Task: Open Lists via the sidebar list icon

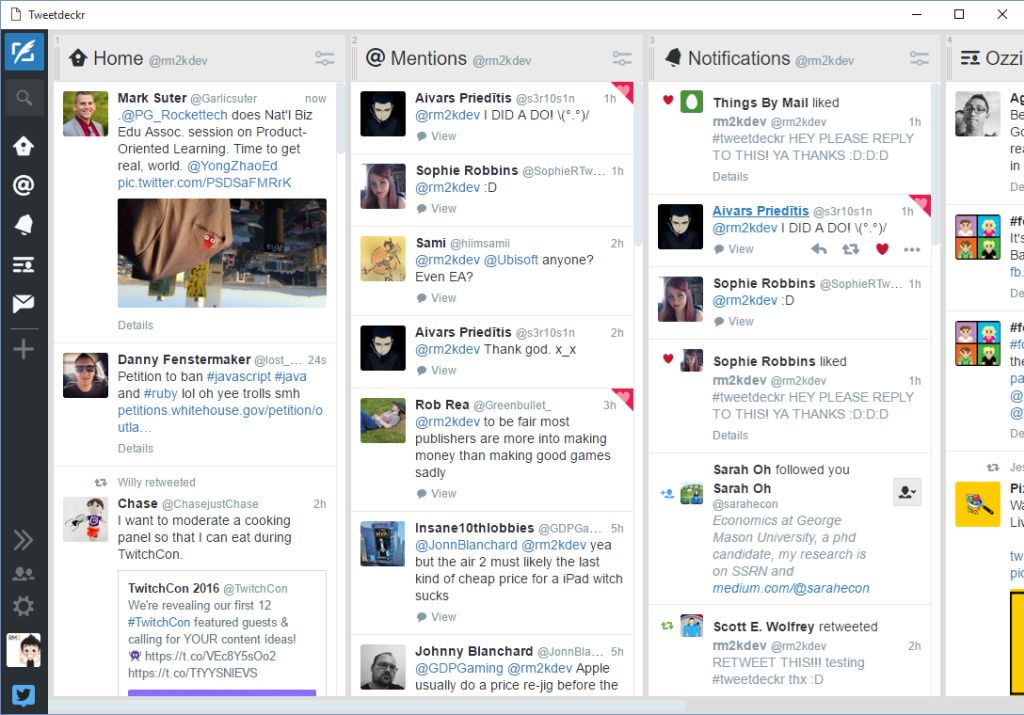Action: point(23,265)
